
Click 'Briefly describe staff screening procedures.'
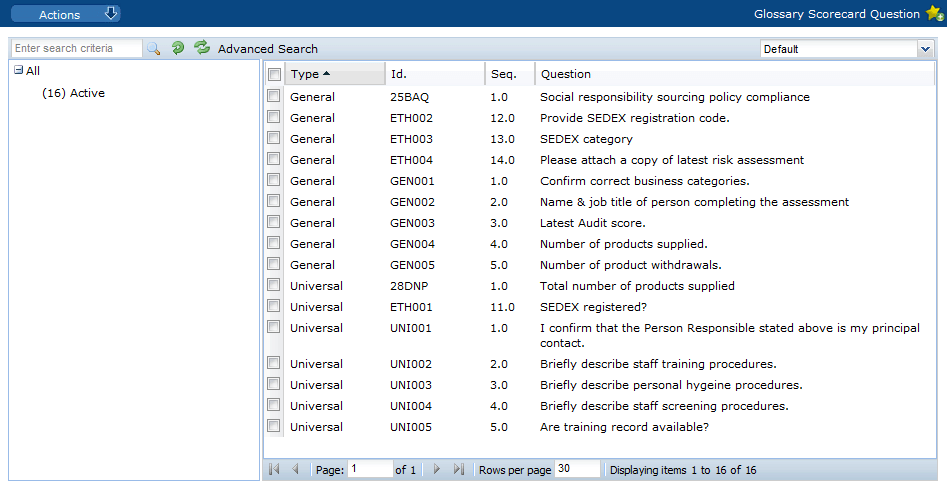(664, 406)
